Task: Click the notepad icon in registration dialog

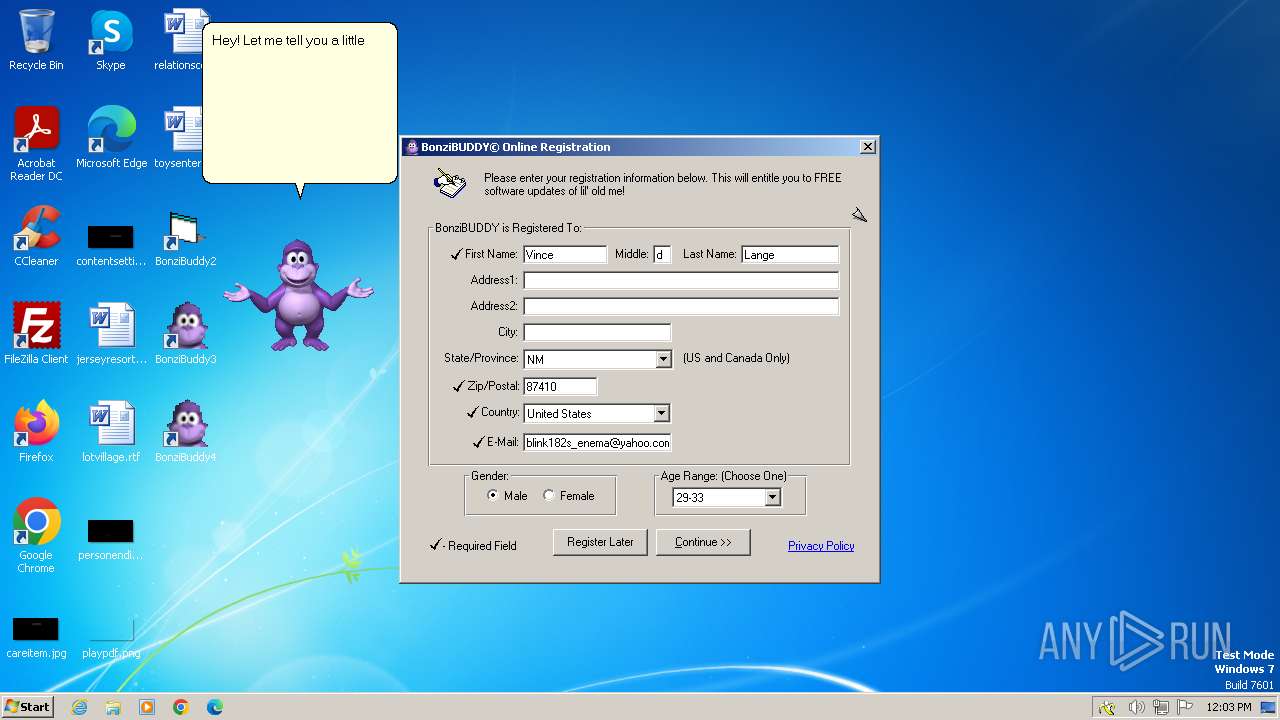Action: tap(450, 184)
